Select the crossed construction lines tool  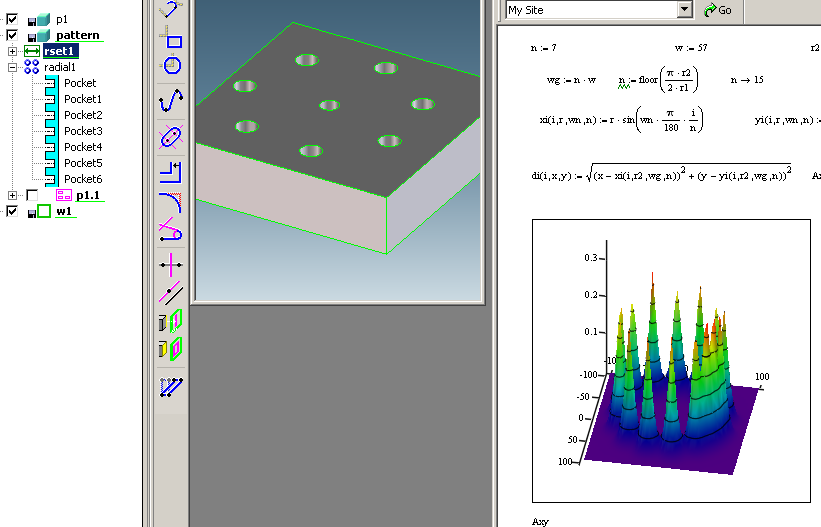(171, 265)
